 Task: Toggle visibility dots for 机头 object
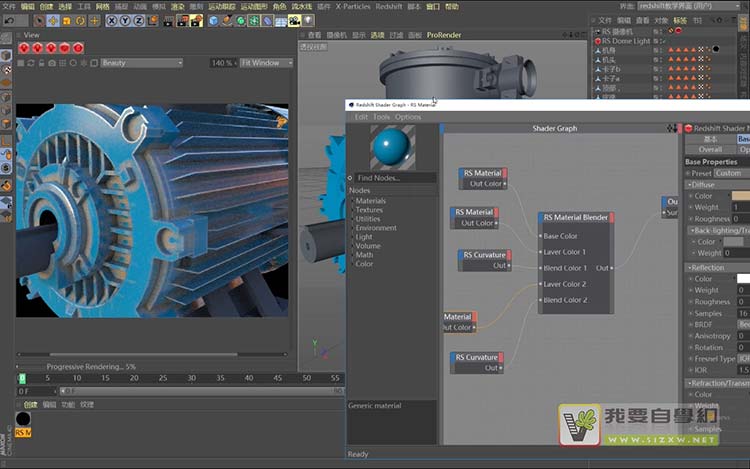[x=661, y=59]
